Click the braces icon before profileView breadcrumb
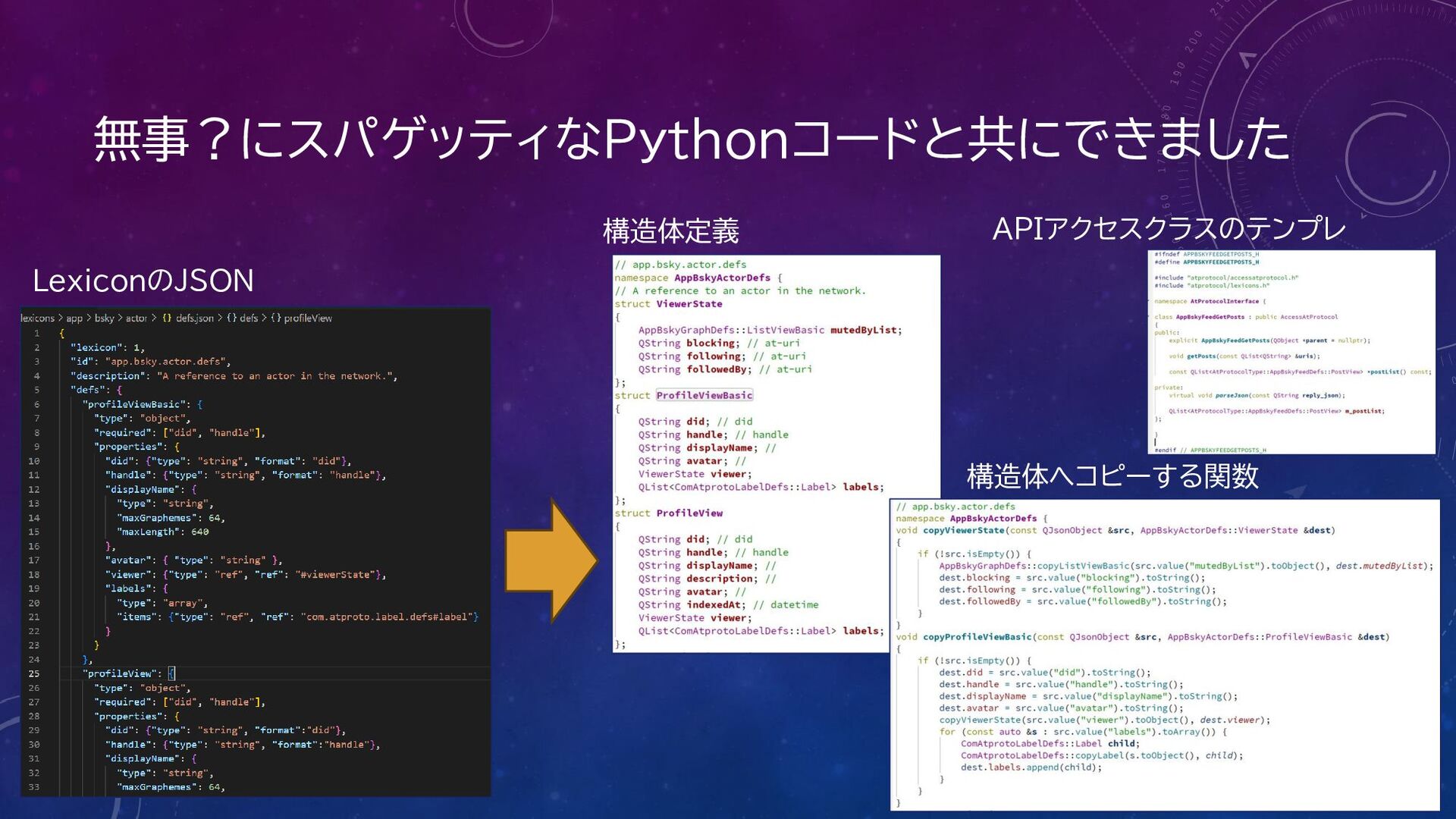 (x=275, y=318)
